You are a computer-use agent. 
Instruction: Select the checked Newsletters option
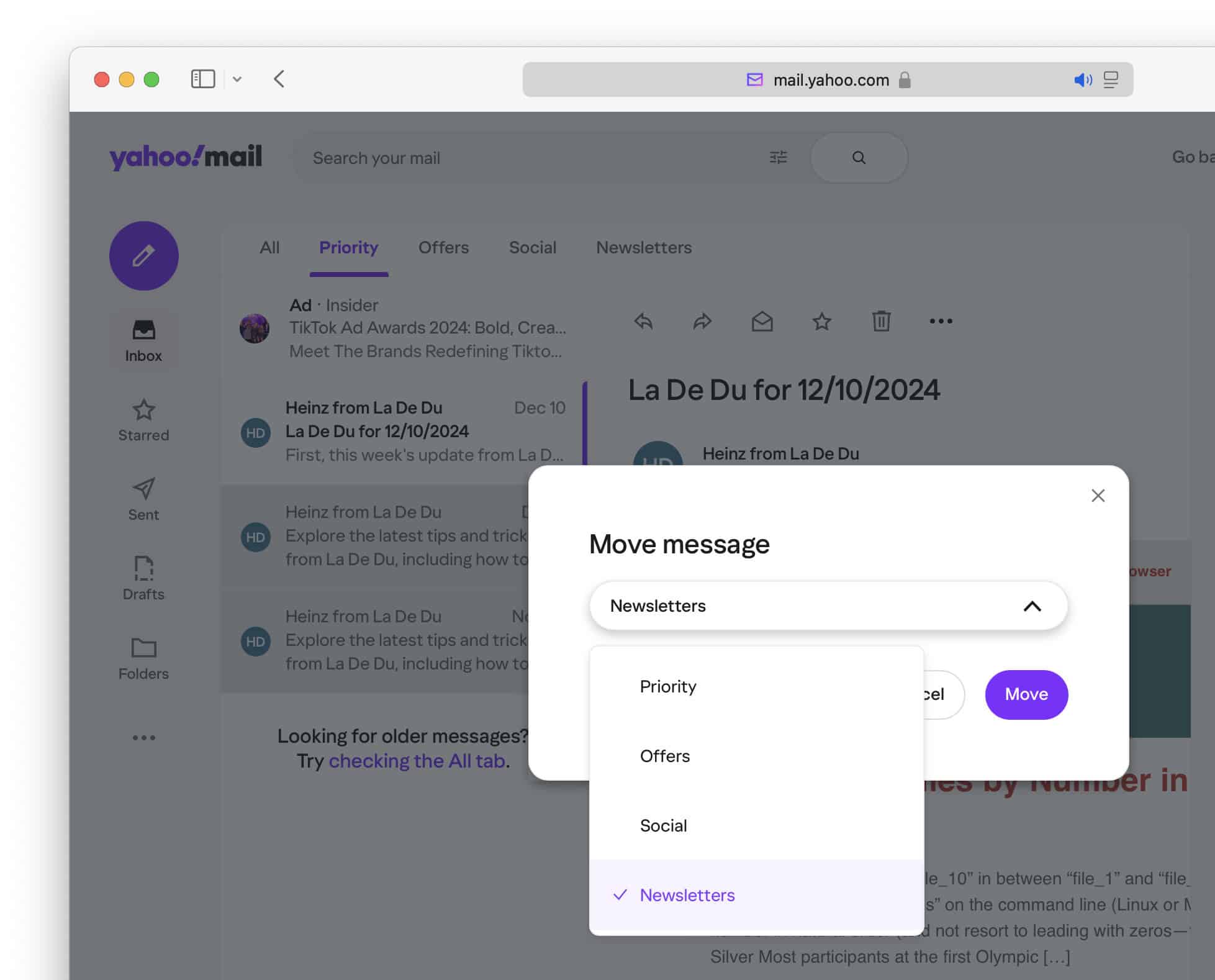coord(687,895)
